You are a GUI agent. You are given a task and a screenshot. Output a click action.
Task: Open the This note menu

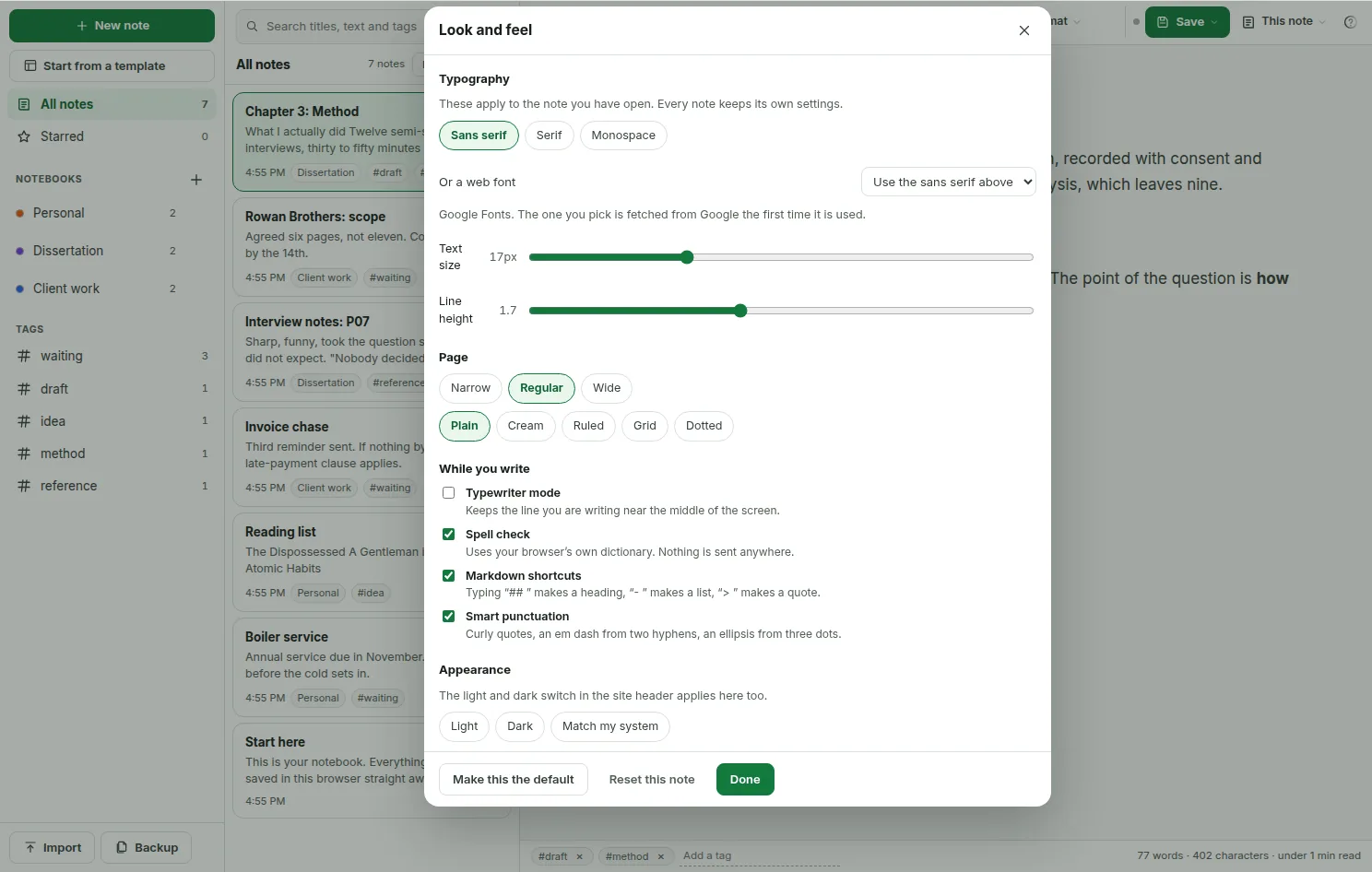[x=1283, y=22]
